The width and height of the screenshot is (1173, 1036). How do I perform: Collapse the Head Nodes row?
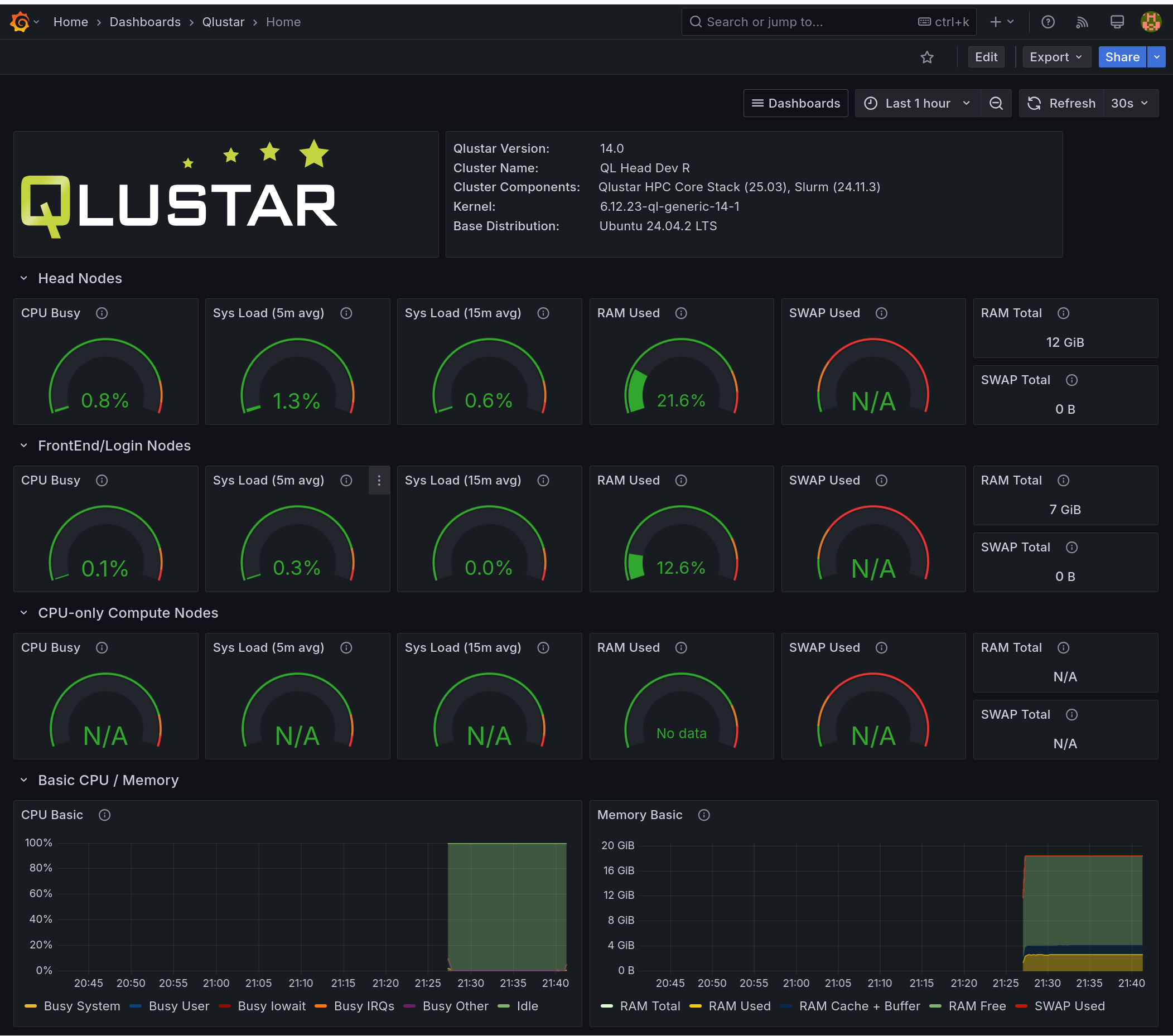(24, 278)
